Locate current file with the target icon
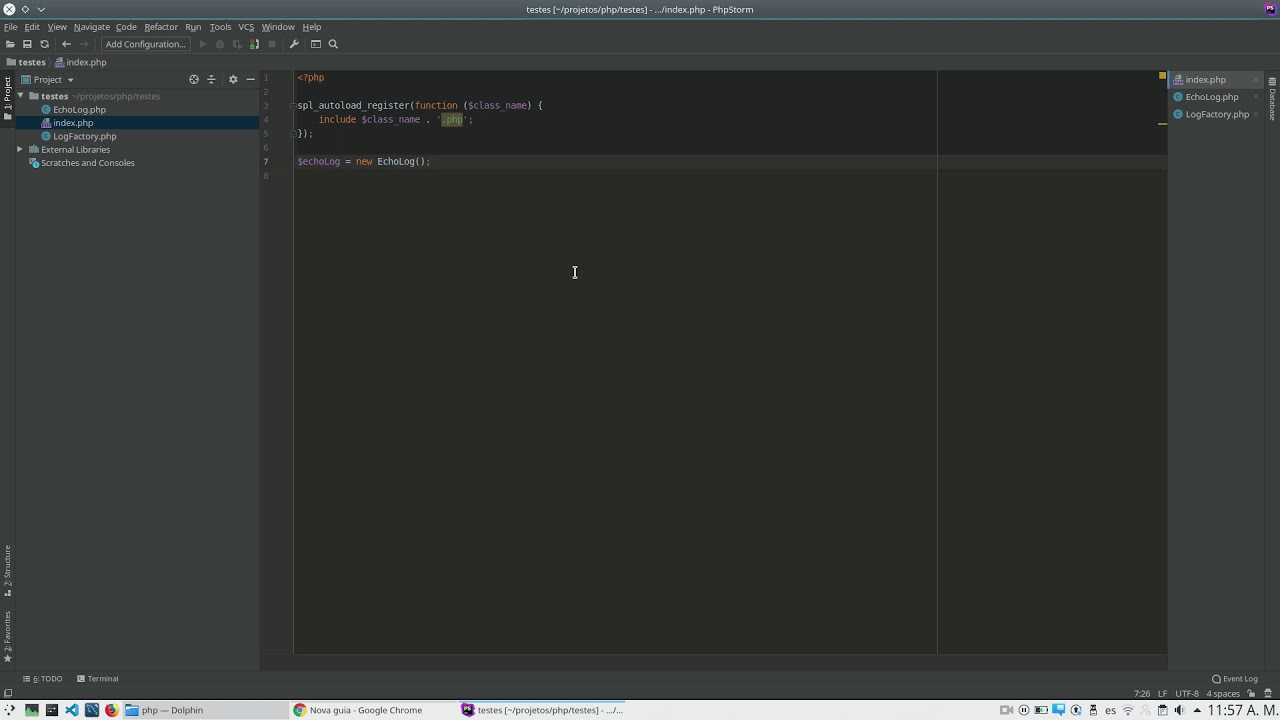Image resolution: width=1280 pixels, height=720 pixels. point(194,79)
